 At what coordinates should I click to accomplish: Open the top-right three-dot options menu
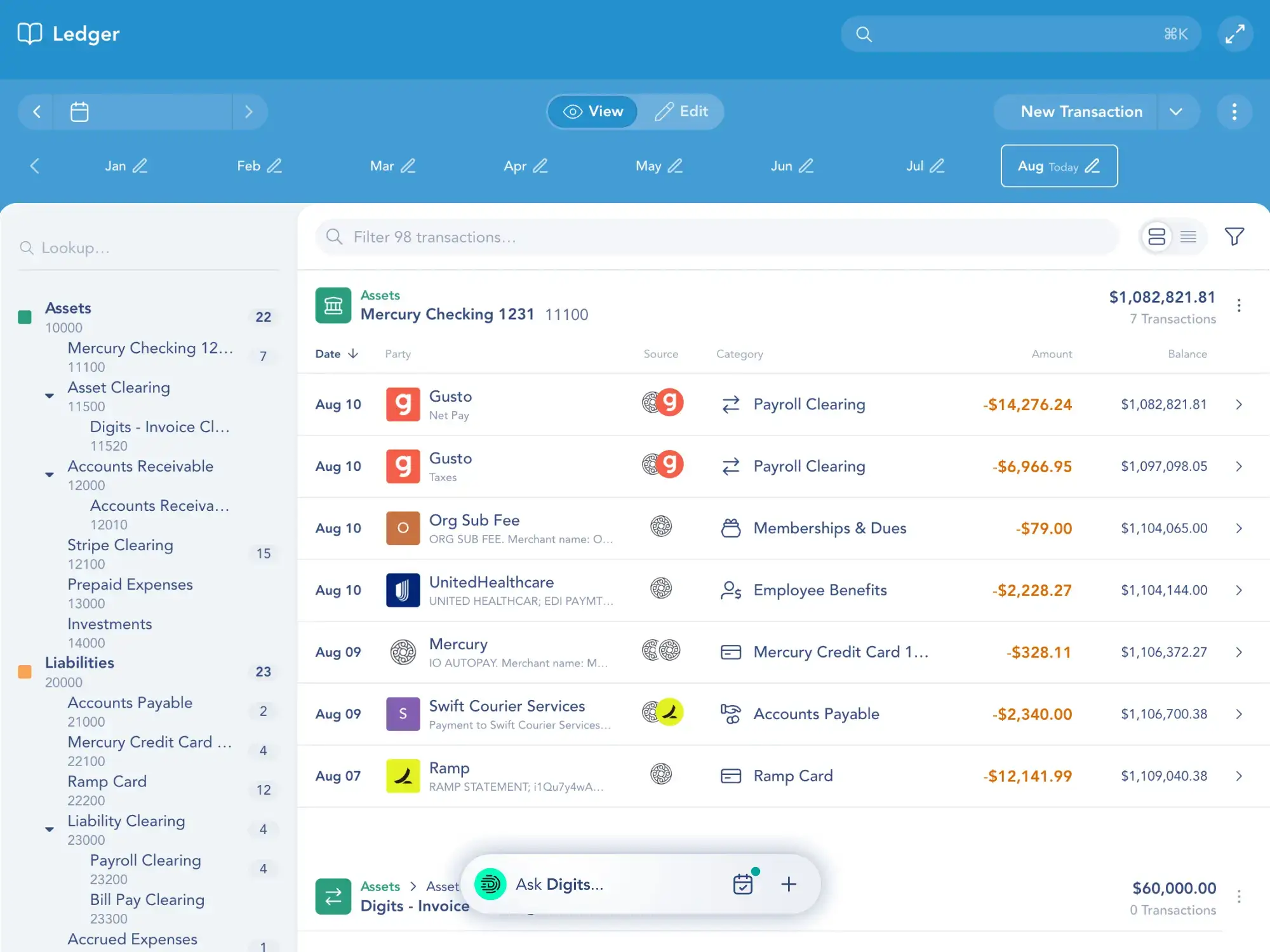pos(1234,112)
